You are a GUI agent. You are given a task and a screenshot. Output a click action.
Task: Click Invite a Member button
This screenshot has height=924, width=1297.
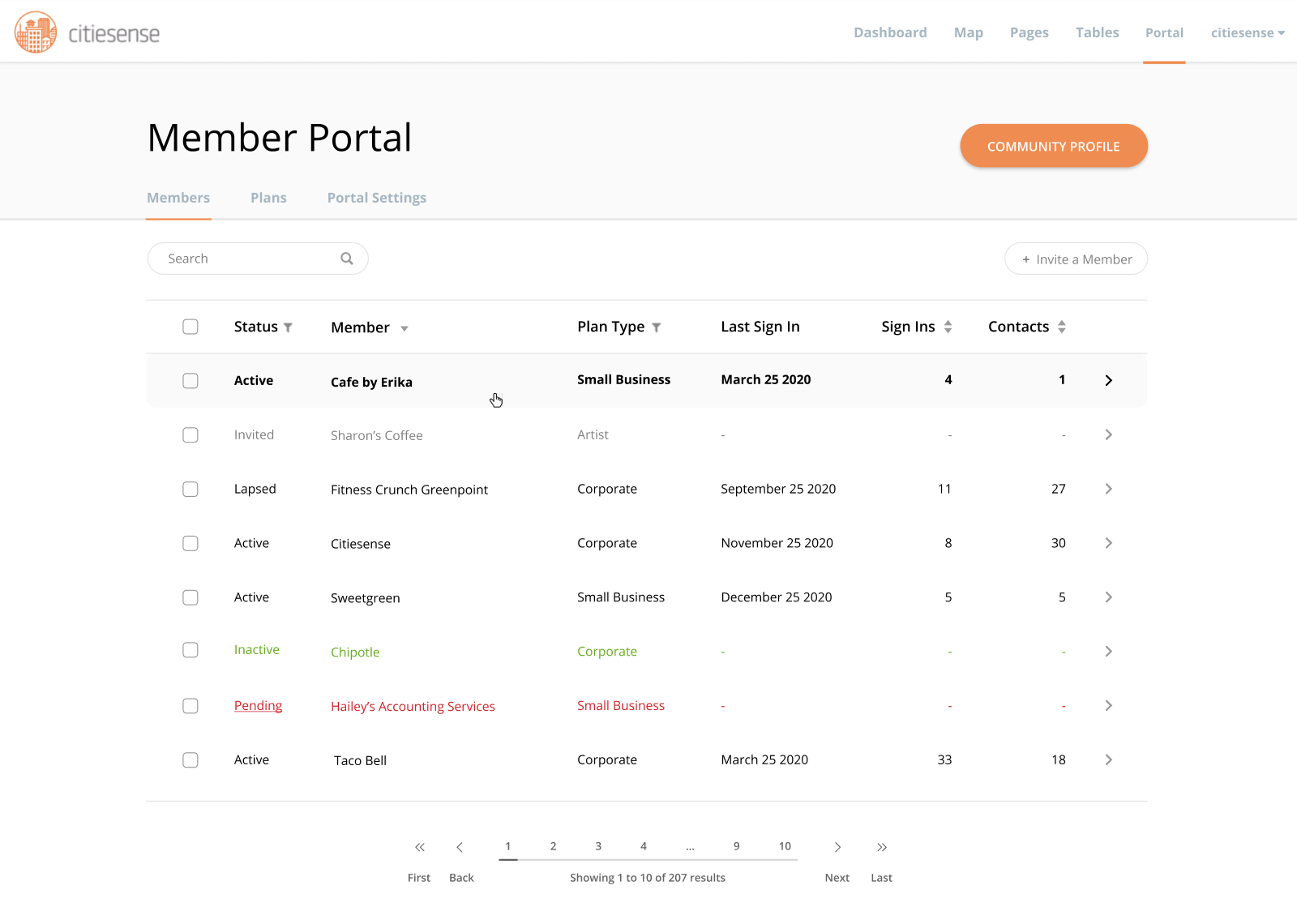click(x=1077, y=259)
